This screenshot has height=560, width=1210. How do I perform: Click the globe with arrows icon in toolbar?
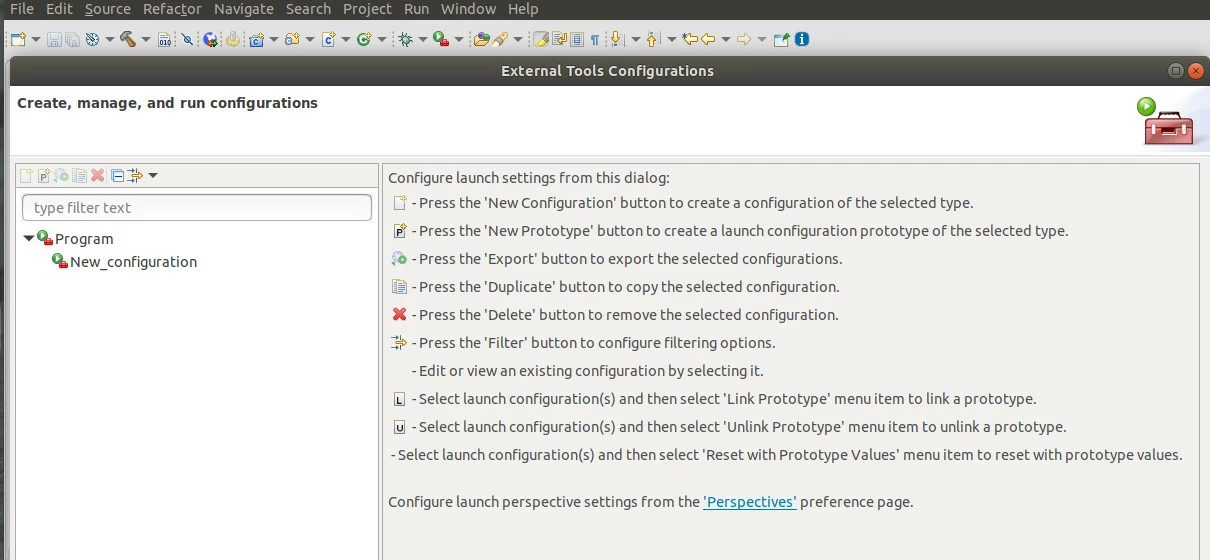(x=210, y=40)
